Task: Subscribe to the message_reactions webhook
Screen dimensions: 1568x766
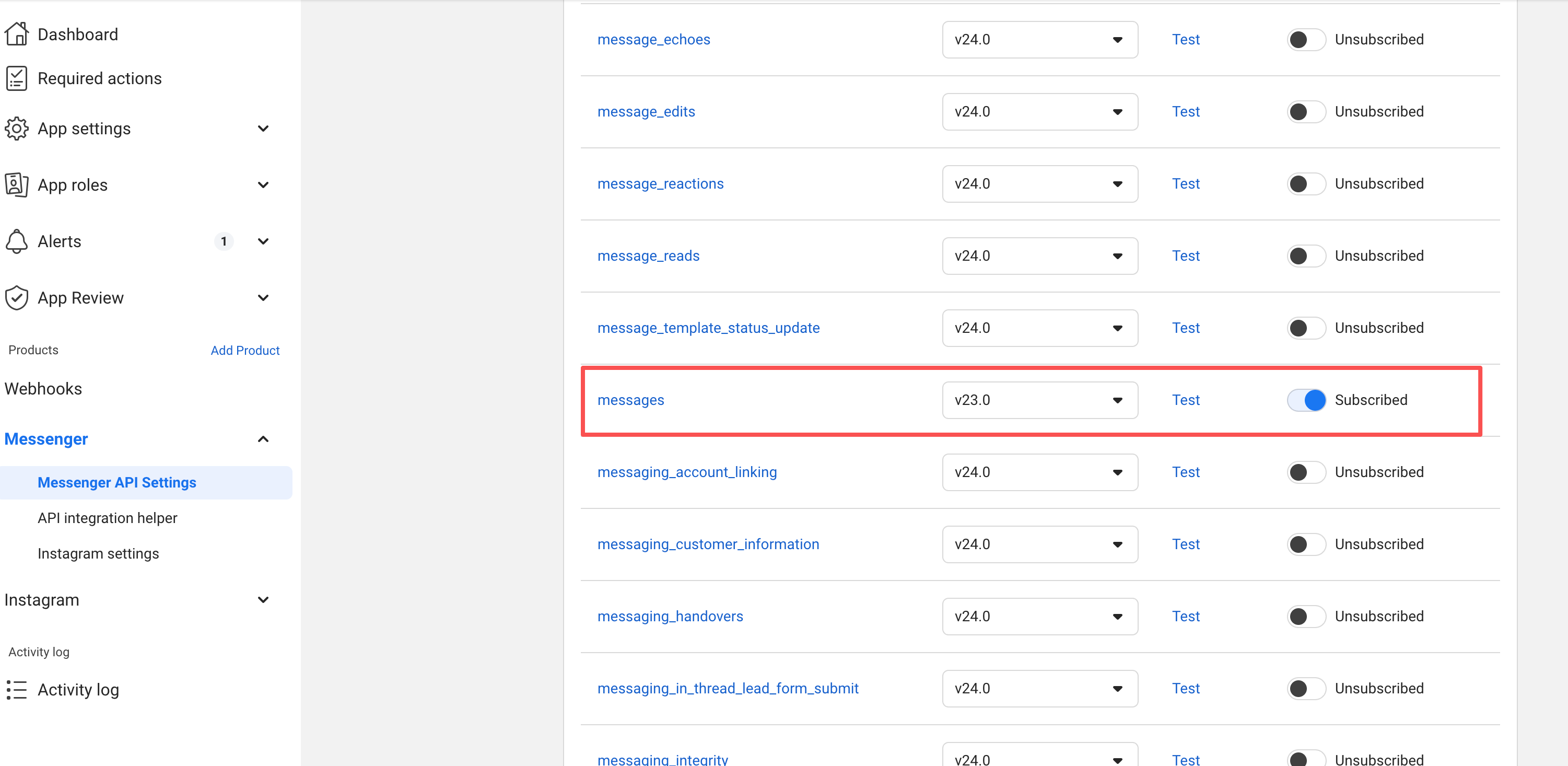Action: point(1306,183)
